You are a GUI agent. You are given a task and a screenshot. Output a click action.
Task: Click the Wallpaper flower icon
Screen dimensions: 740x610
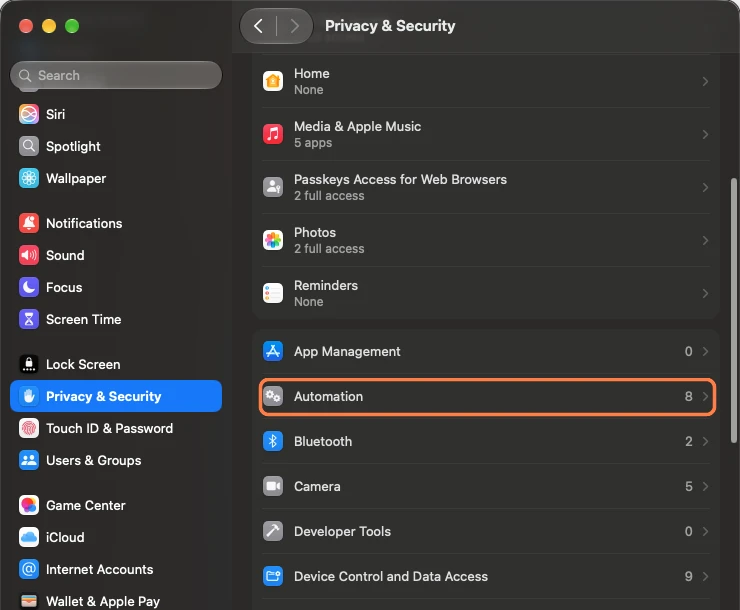point(29,178)
